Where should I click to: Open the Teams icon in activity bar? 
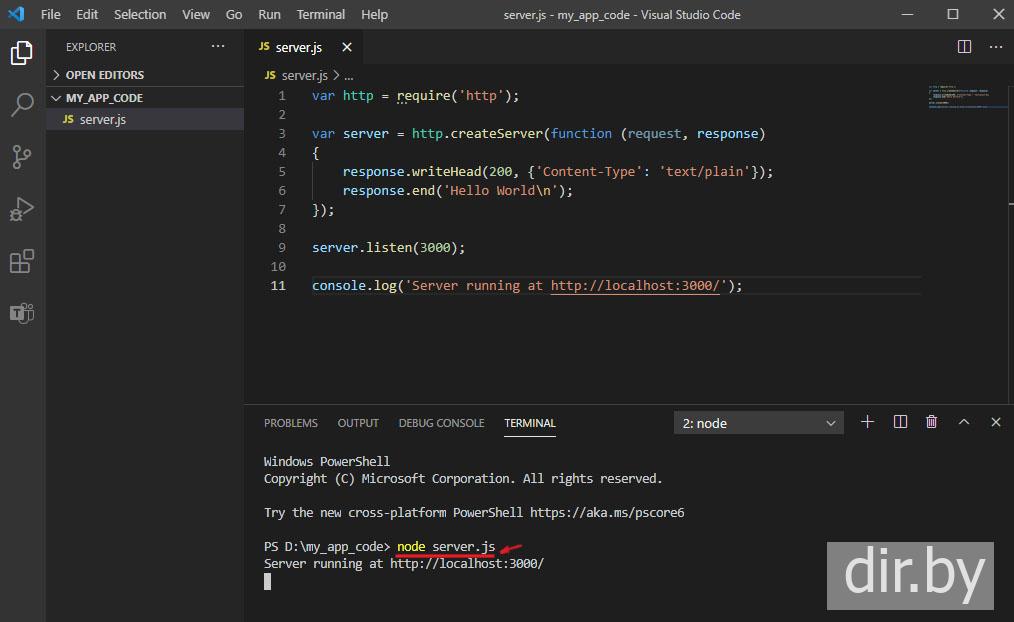click(22, 313)
